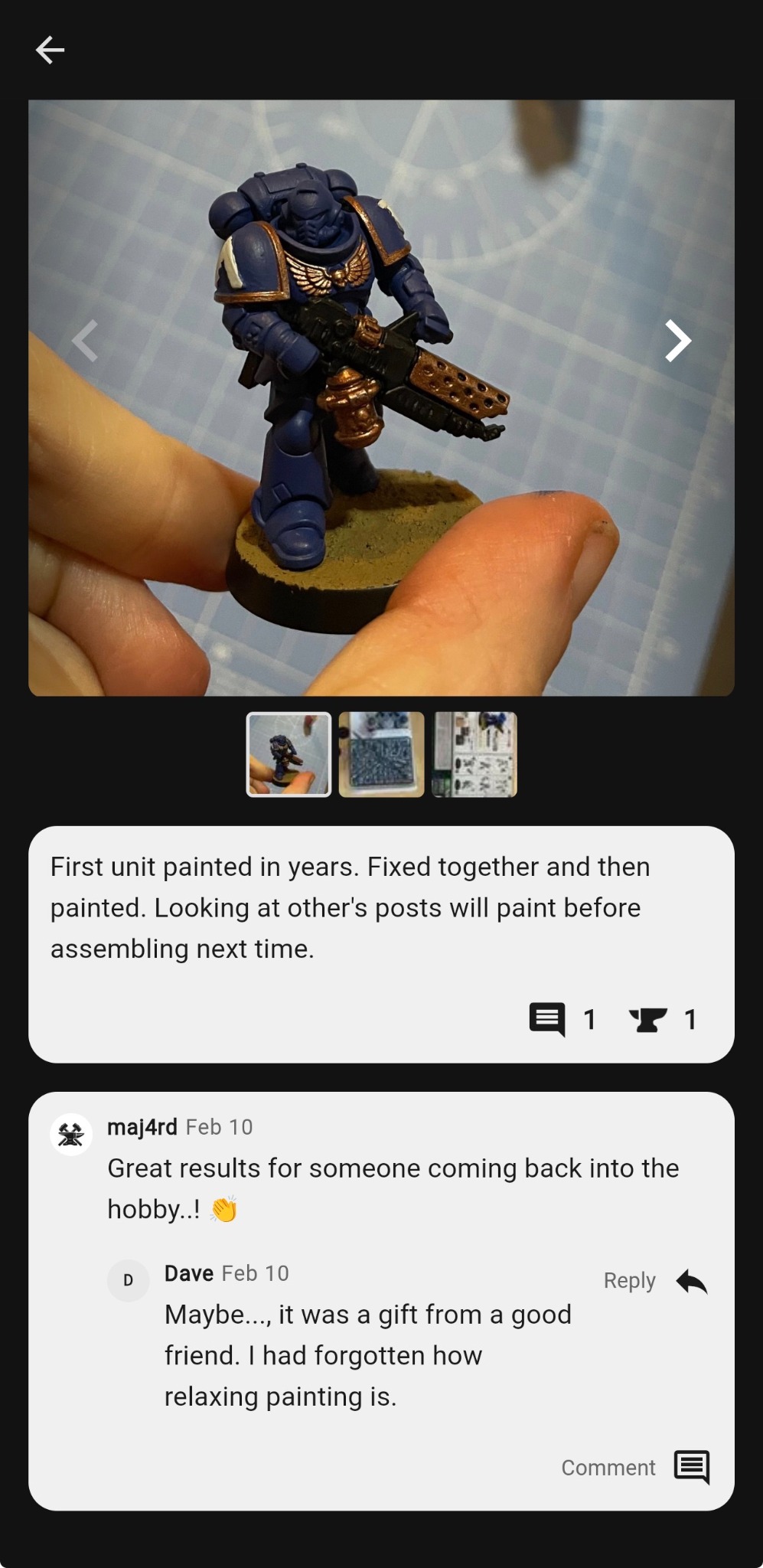Tap maj4rd's comment text
The width and height of the screenshot is (763, 1568).
pos(393,1188)
